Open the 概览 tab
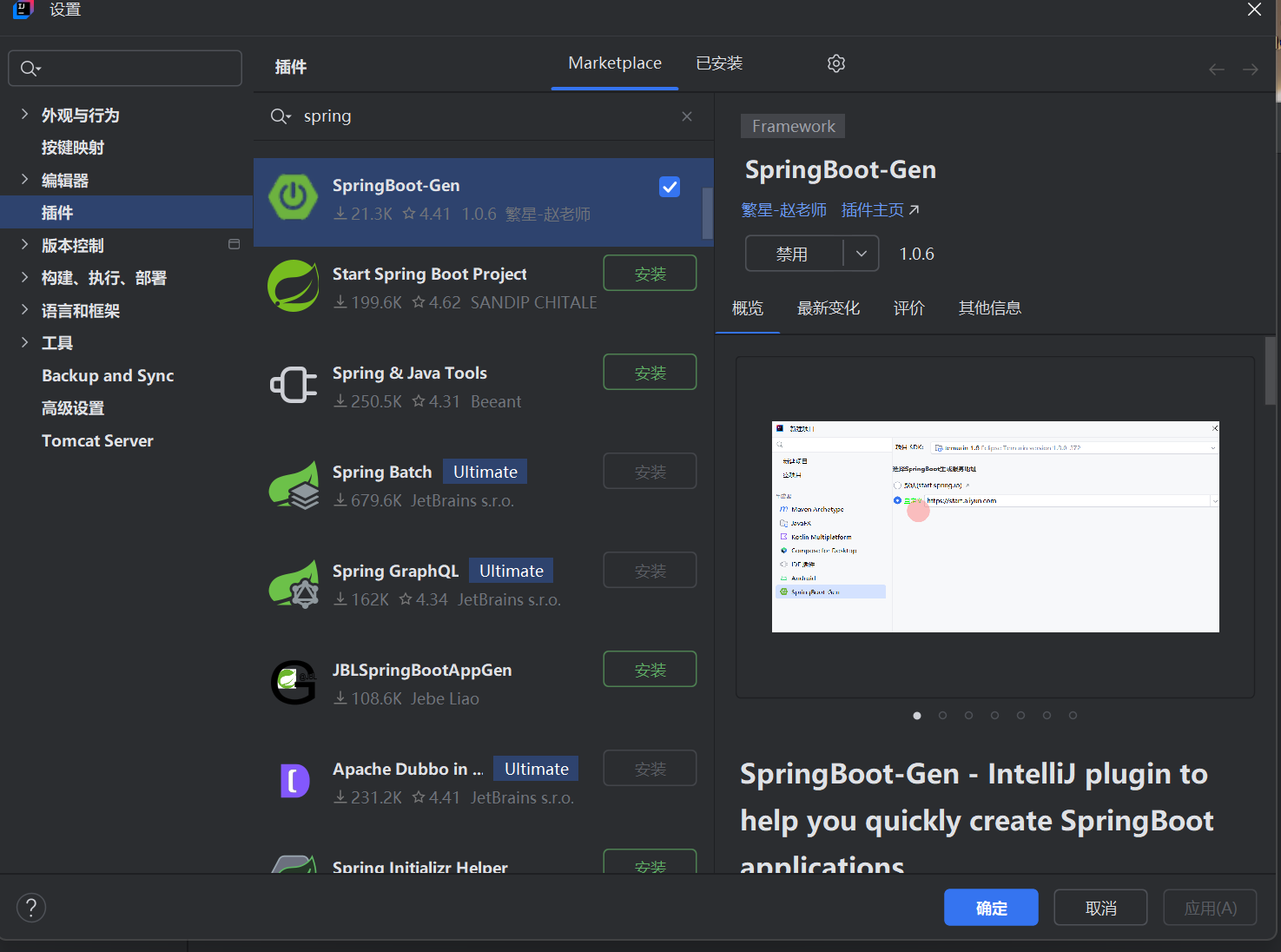 (x=748, y=308)
